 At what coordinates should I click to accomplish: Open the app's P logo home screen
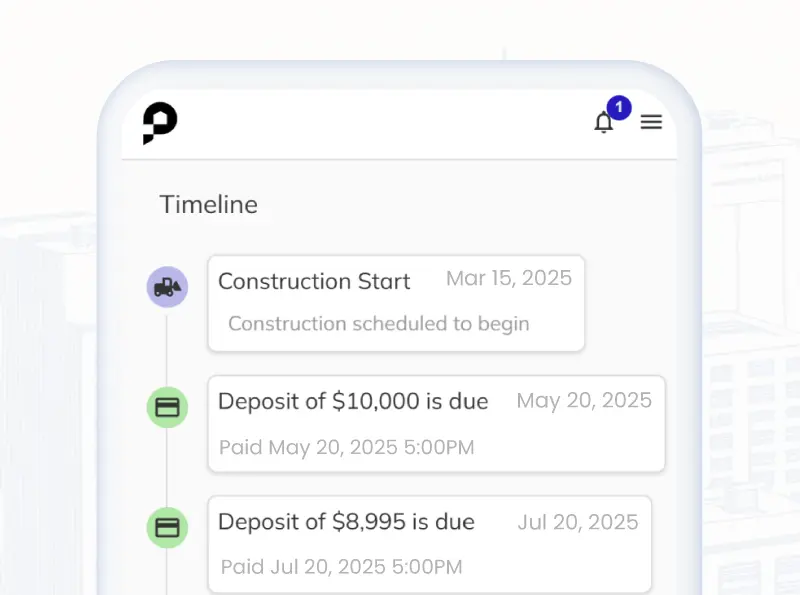(x=160, y=122)
